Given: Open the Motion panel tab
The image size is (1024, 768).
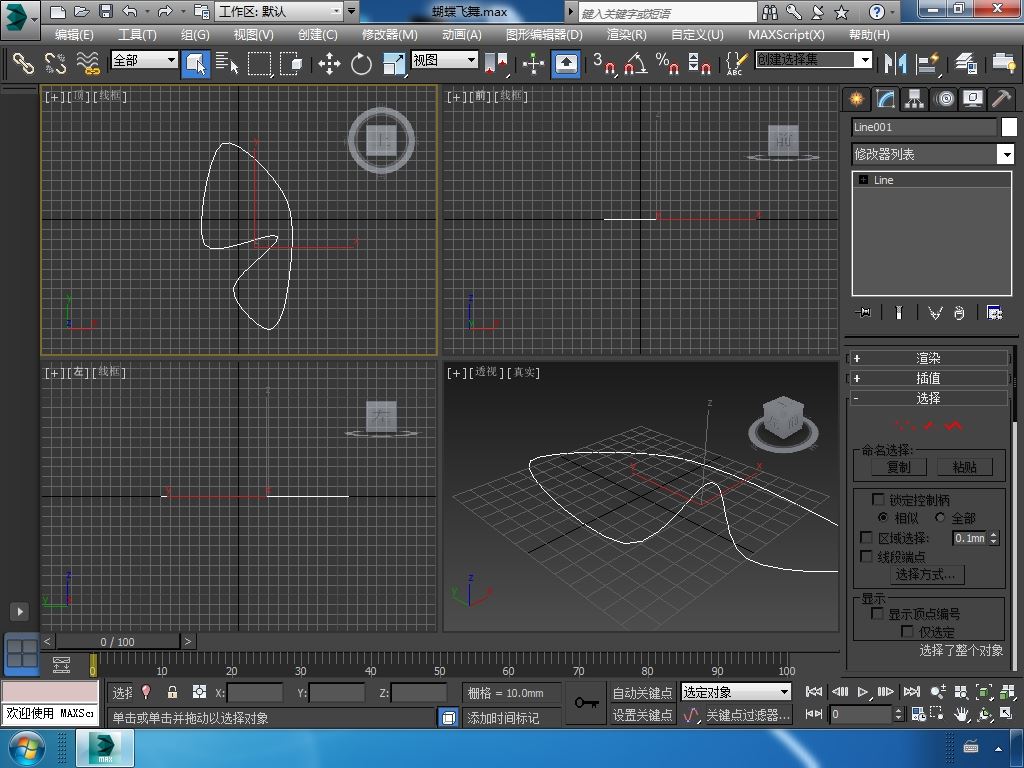Looking at the screenshot, I should [x=944, y=99].
